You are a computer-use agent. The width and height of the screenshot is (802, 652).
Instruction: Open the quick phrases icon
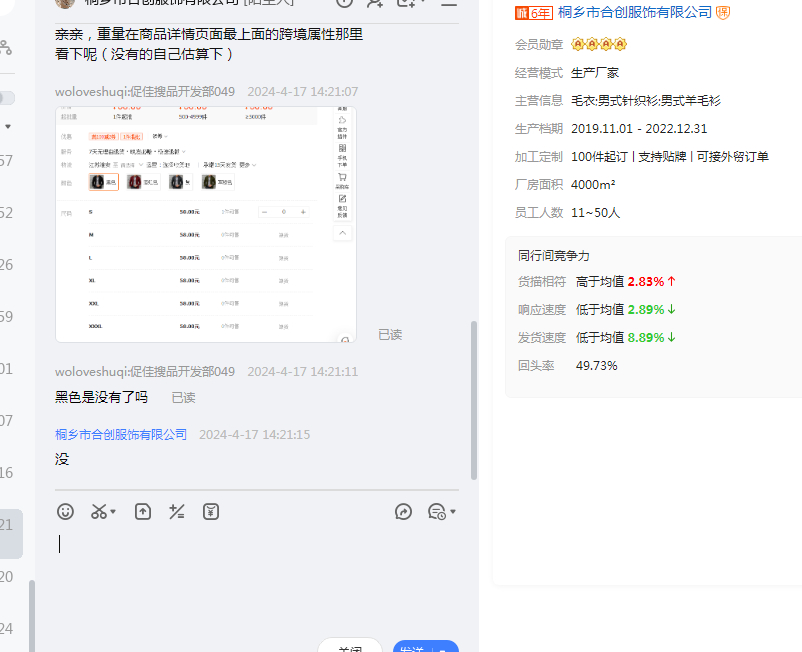[x=177, y=512]
